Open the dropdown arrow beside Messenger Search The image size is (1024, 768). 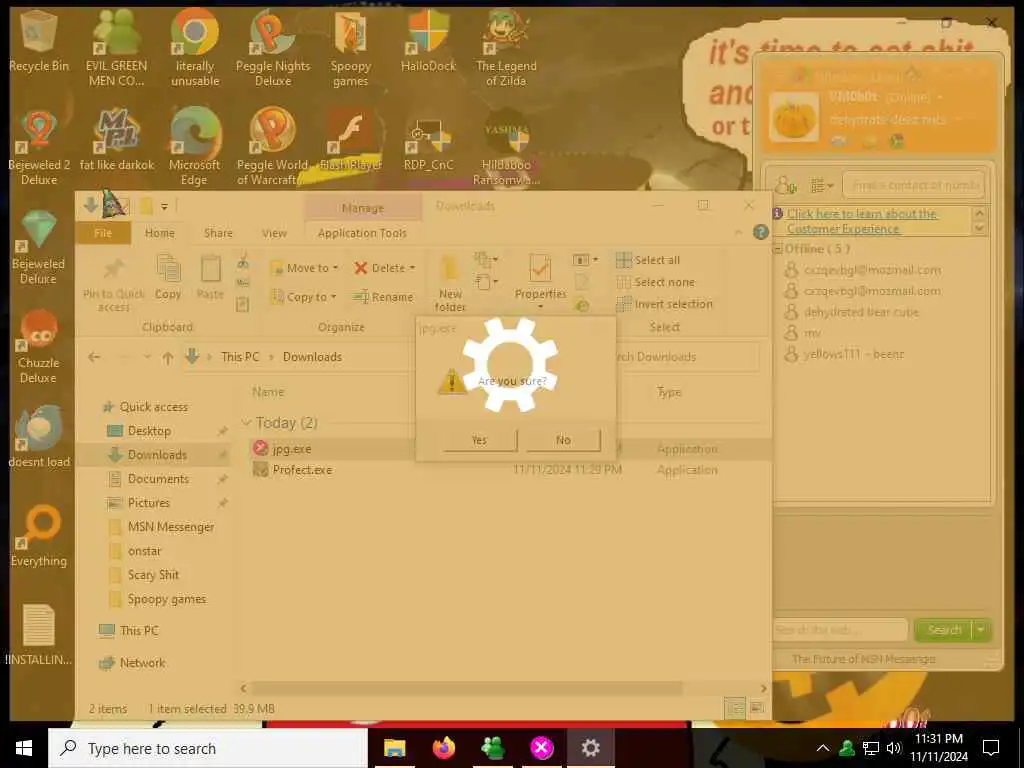981,630
